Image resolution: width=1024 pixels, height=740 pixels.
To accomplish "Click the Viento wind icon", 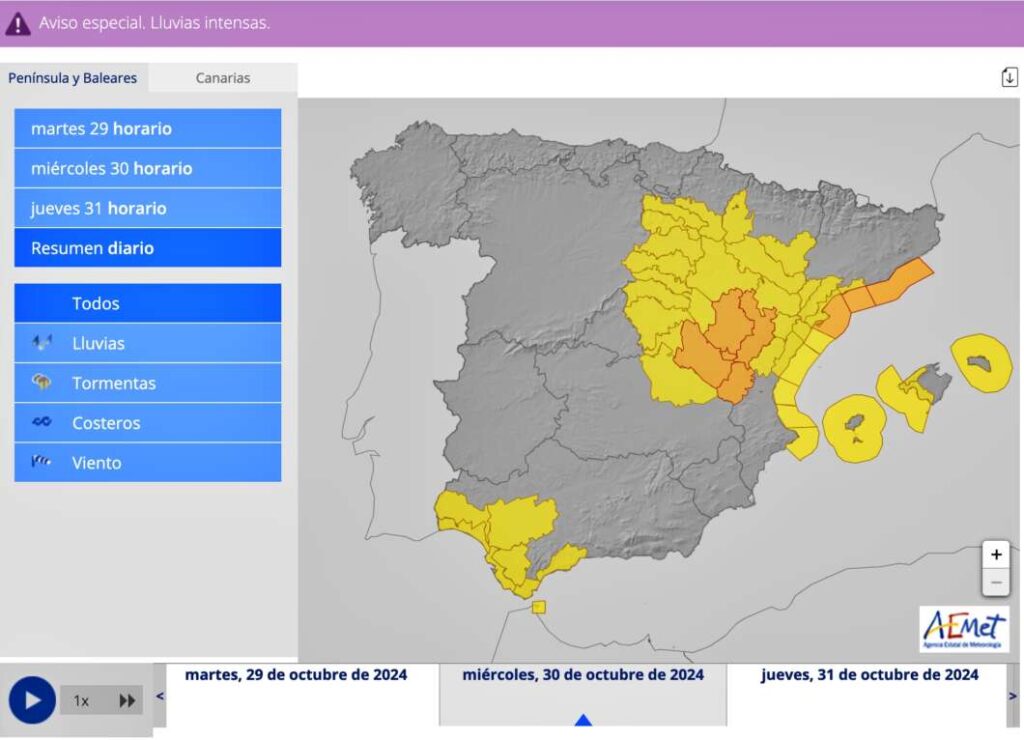I will click(x=42, y=462).
